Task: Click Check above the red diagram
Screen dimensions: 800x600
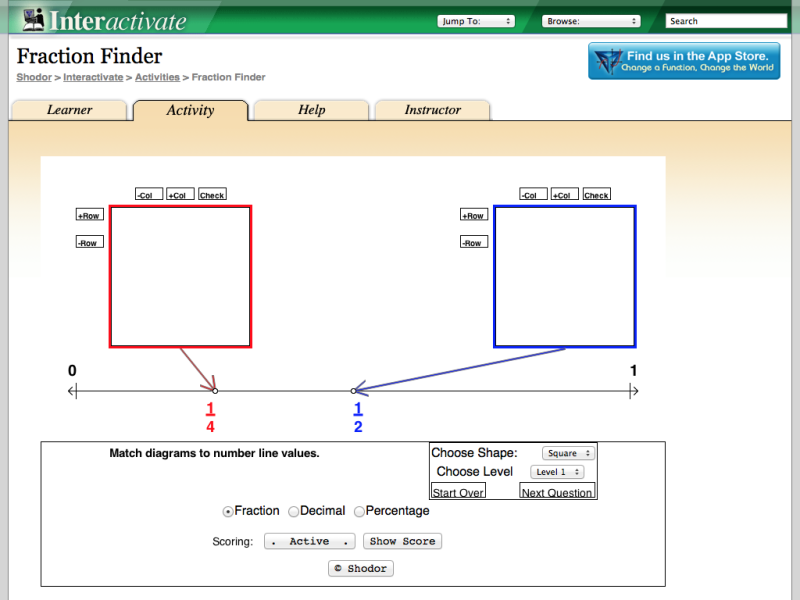Action: tap(212, 193)
